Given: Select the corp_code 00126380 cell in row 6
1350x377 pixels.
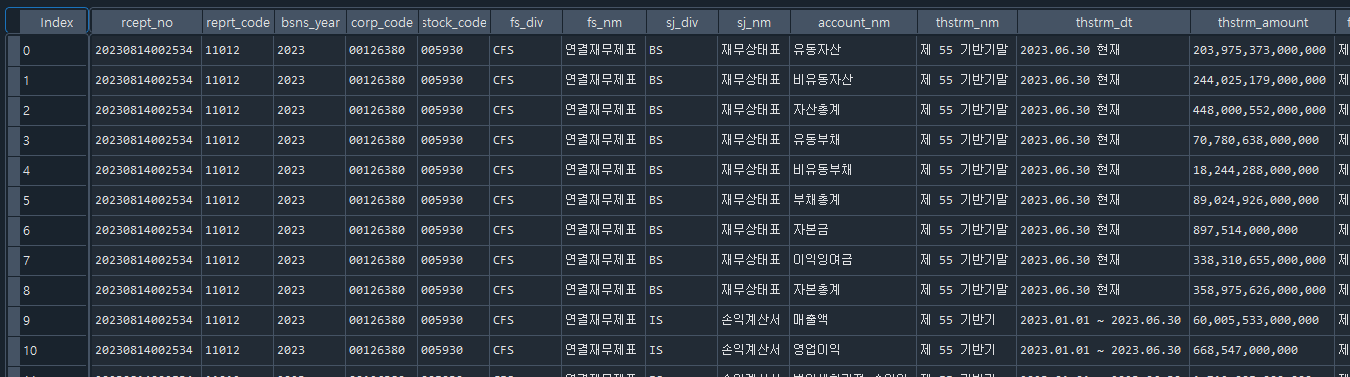Looking at the screenshot, I should click(x=382, y=230).
